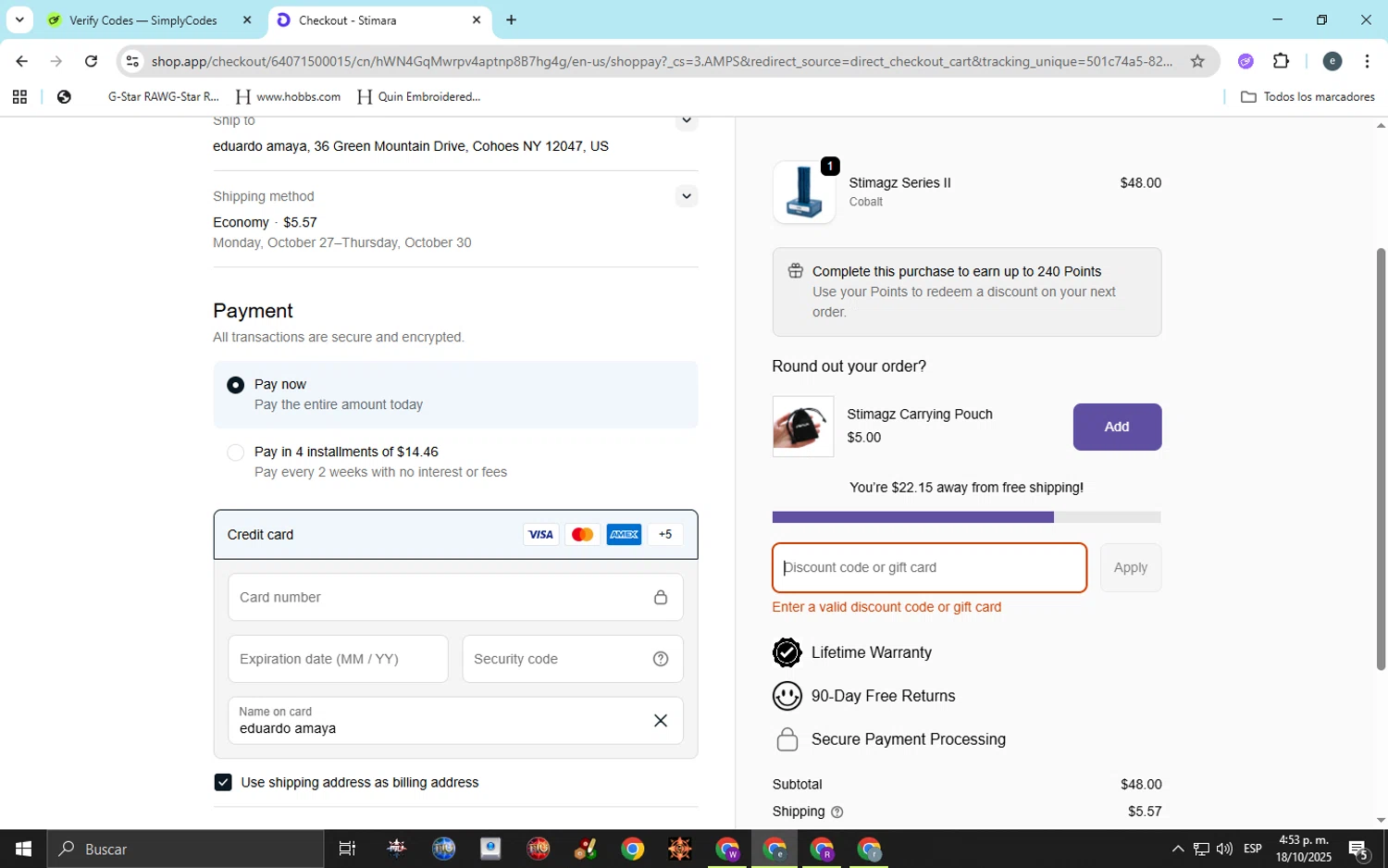Image resolution: width=1388 pixels, height=868 pixels.
Task: Open www.hobbs.com bookmark
Action: [x=289, y=96]
